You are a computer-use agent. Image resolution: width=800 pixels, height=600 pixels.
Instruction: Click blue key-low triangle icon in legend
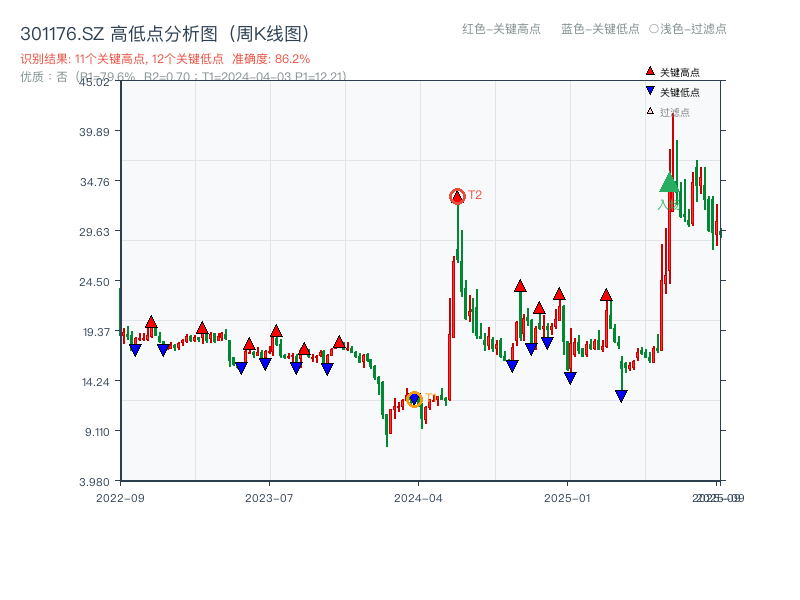coord(650,91)
